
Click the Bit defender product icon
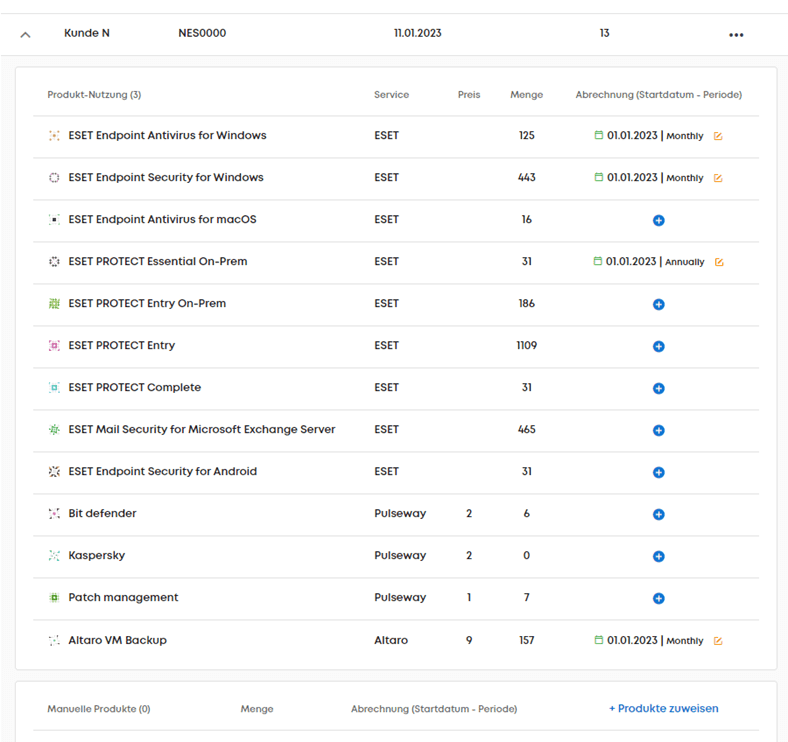[x=54, y=513]
